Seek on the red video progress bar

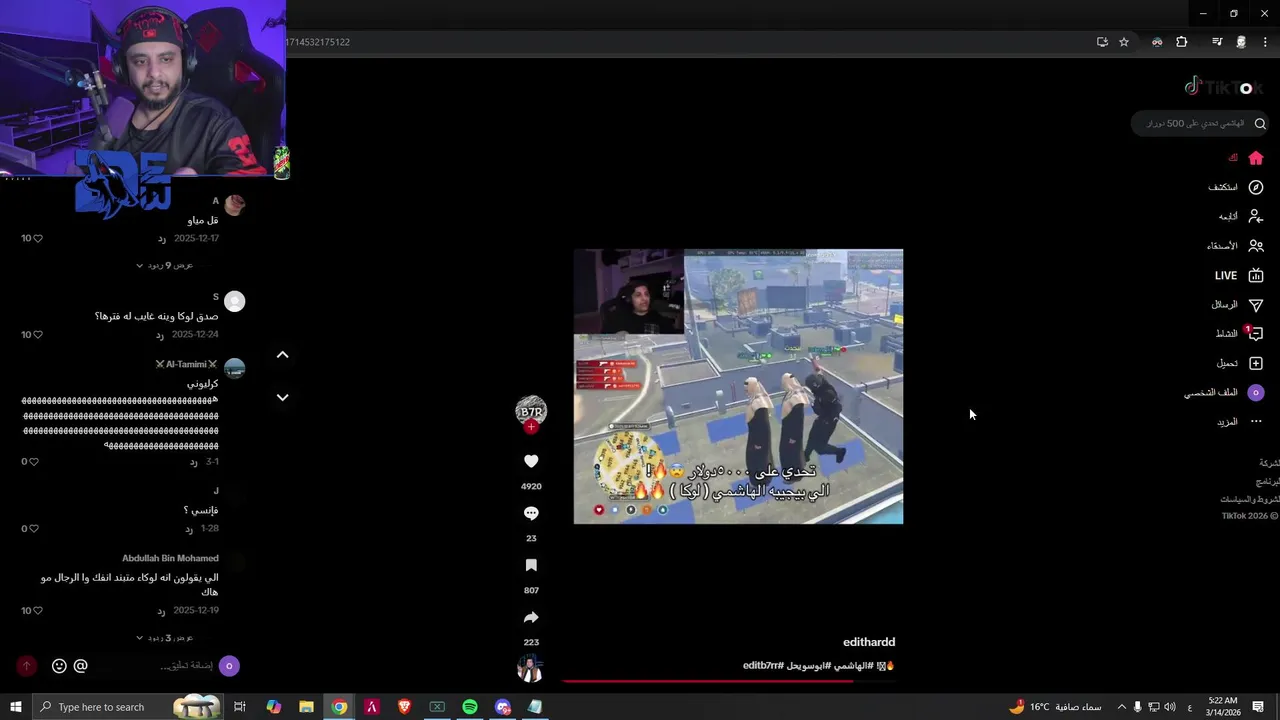728,681
